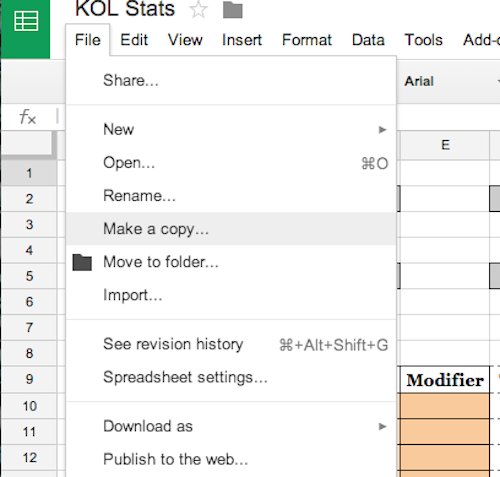Star the KOL Stats document
The image size is (500, 477).
pyautogui.click(x=198, y=9)
